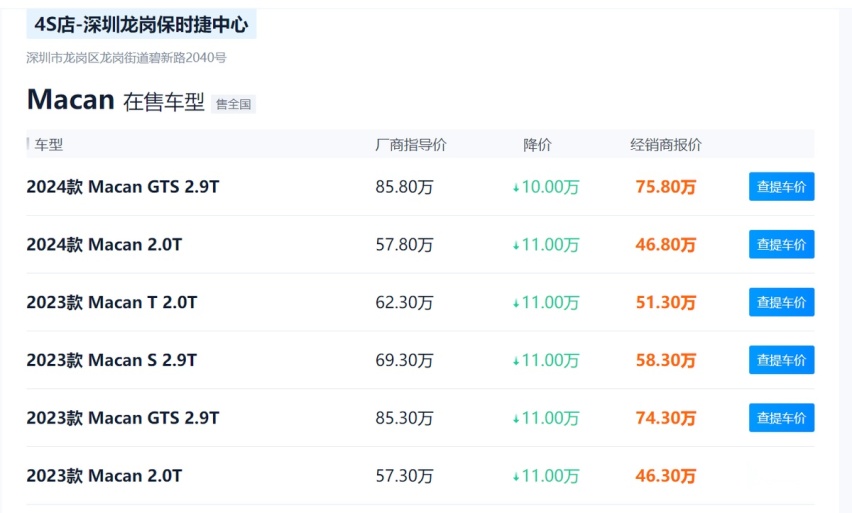Image resolution: width=852 pixels, height=513 pixels.
Task: Click the 经销商报价 column header
Action: click(666, 145)
